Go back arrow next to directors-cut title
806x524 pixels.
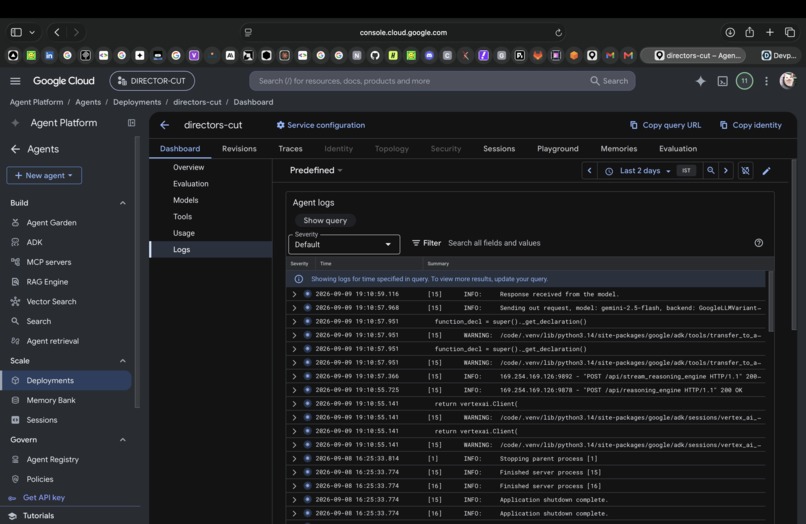[164, 125]
